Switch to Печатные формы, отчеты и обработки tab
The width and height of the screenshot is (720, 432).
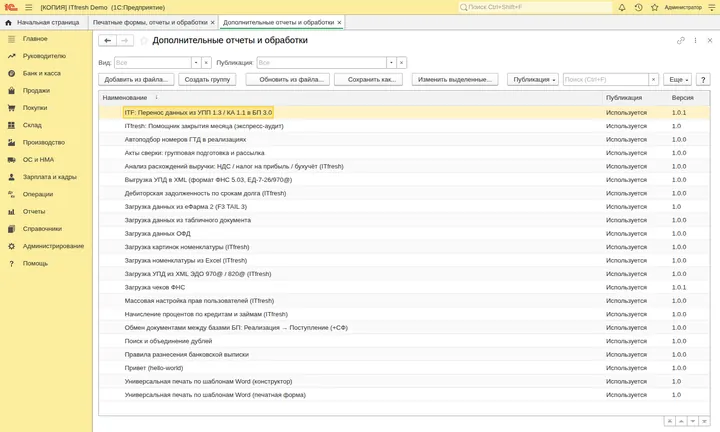[x=150, y=22]
